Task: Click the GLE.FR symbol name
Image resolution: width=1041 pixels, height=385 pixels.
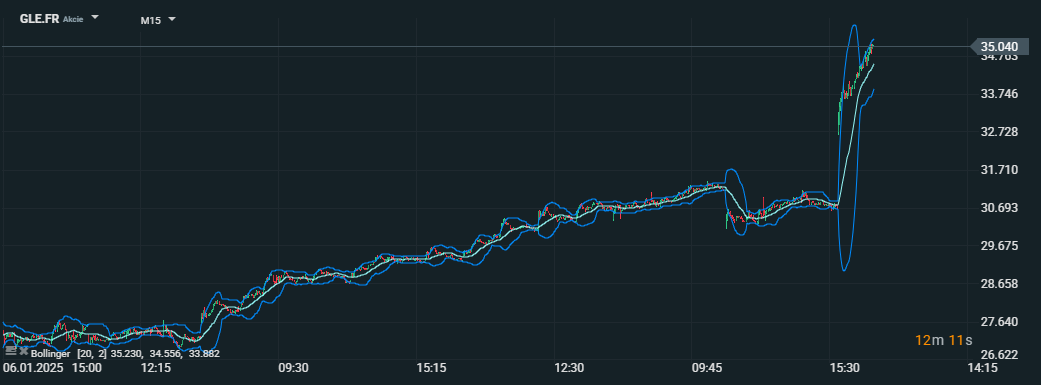Action: pyautogui.click(x=39, y=18)
